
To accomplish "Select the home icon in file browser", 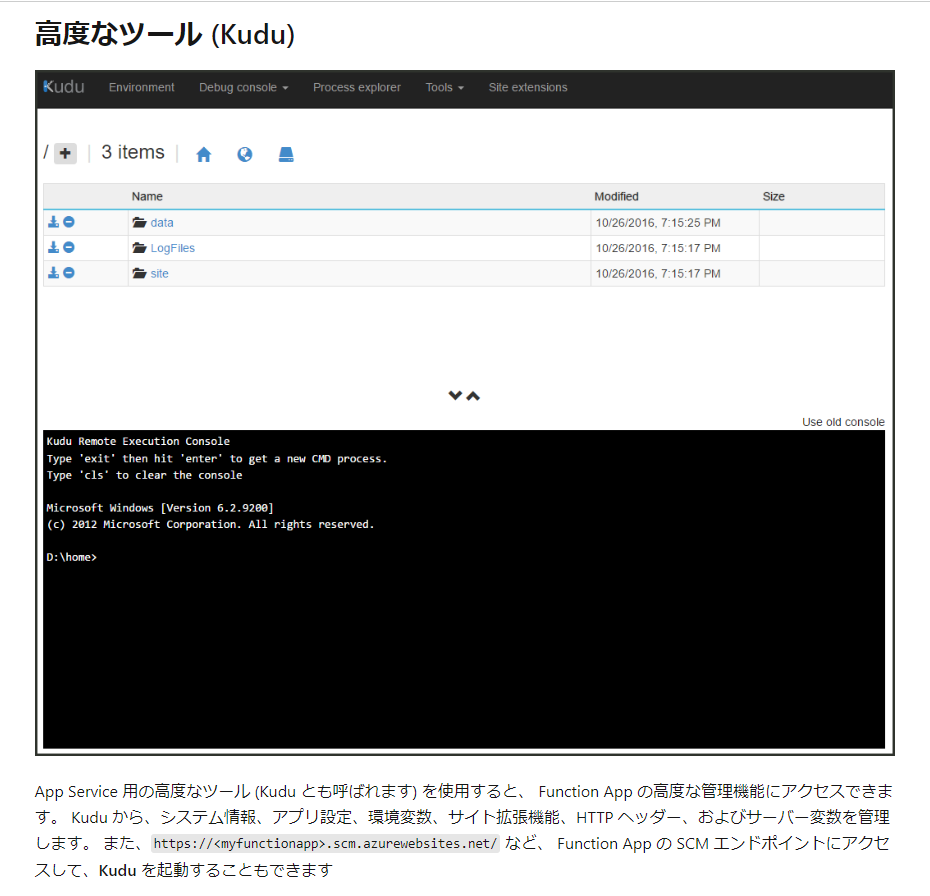I will (203, 153).
